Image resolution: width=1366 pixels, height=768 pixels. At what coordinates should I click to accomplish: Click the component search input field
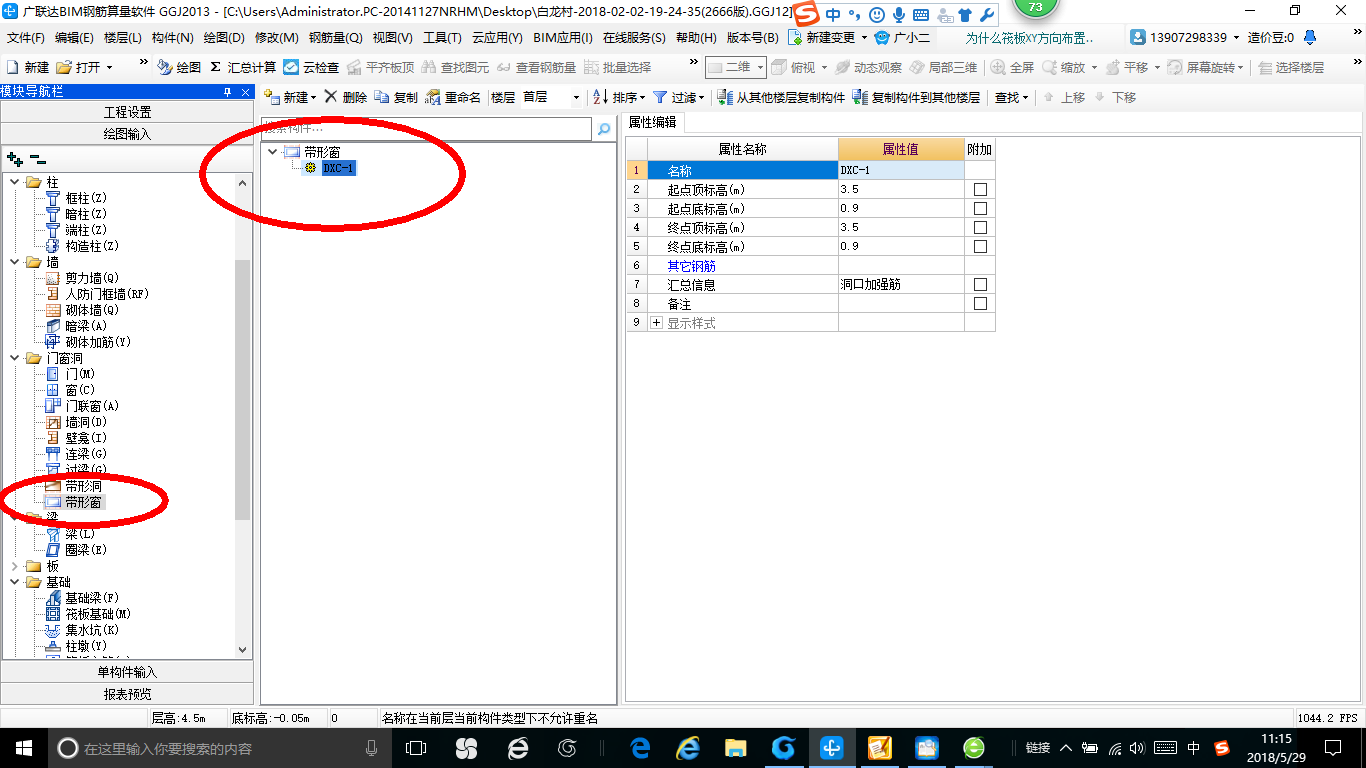coord(427,129)
